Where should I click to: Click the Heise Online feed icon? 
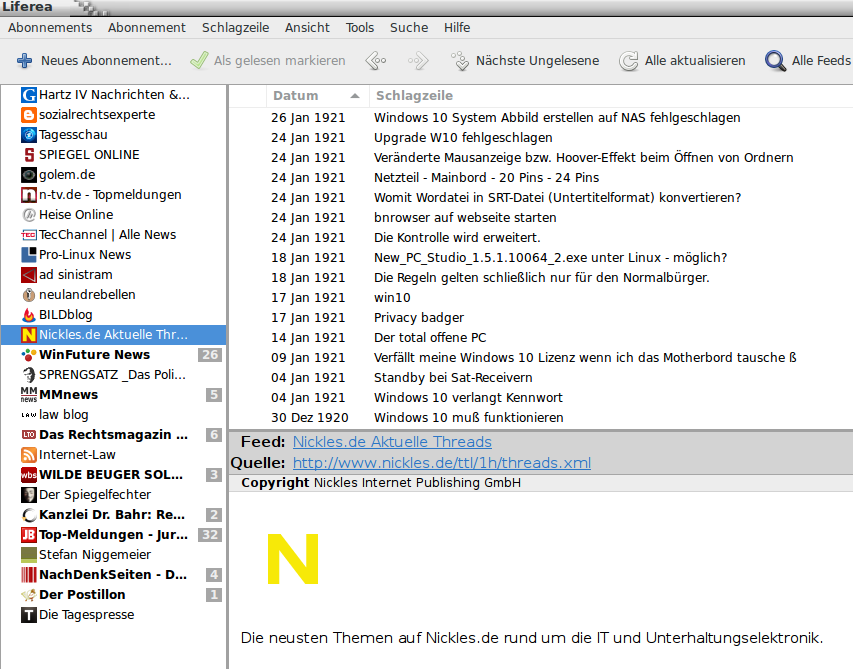tap(29, 215)
